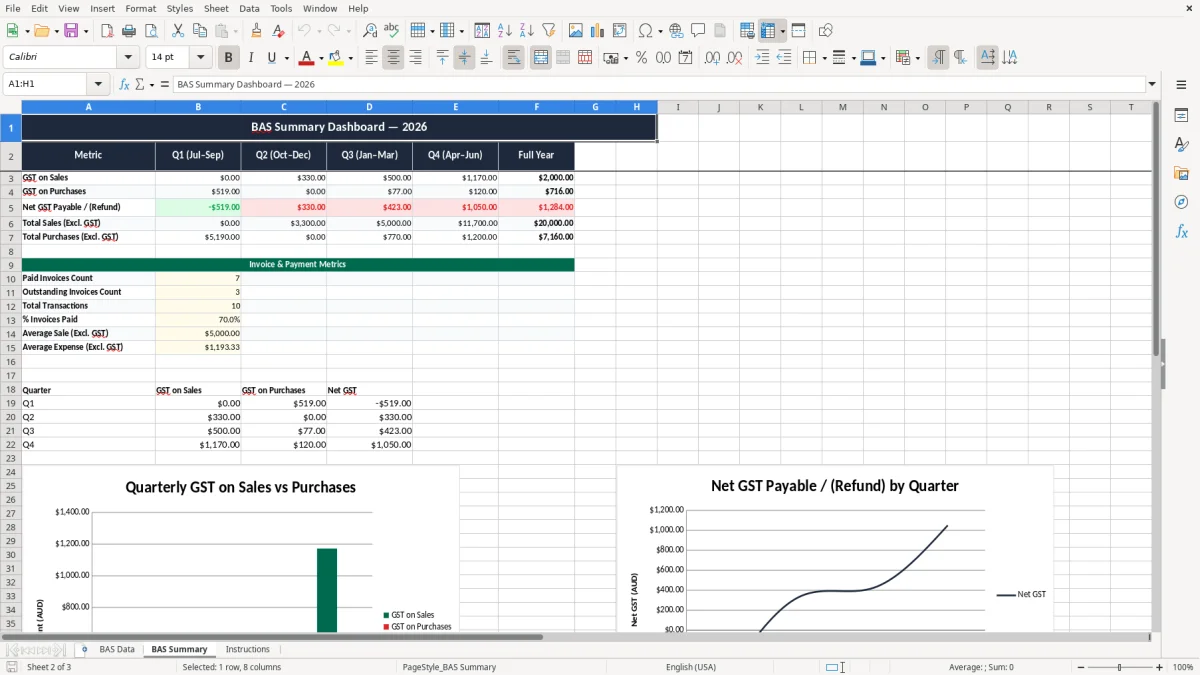The height and width of the screenshot is (675, 1200).
Task: Adjust the zoom slider handle
Action: click(x=1119, y=667)
